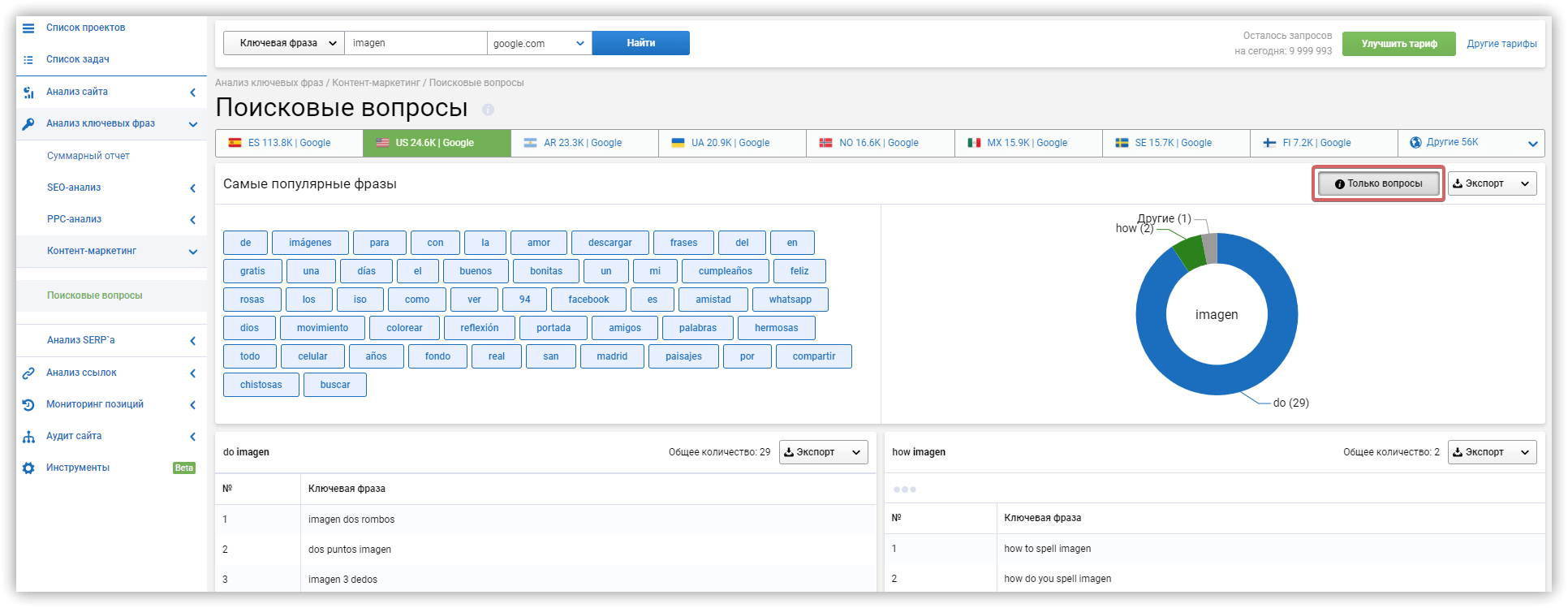The width and height of the screenshot is (1568, 608).
Task: Open the google.com search engine dropdown
Action: (x=539, y=43)
